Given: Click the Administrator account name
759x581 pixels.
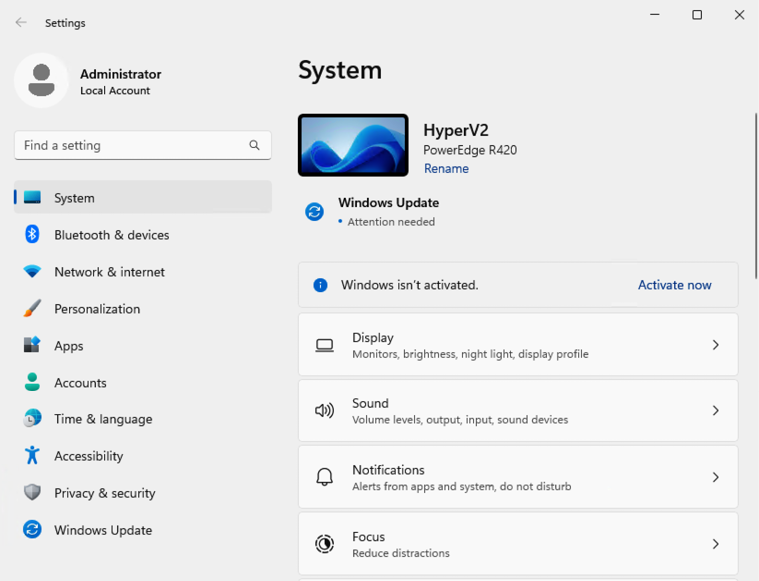Looking at the screenshot, I should tap(121, 74).
